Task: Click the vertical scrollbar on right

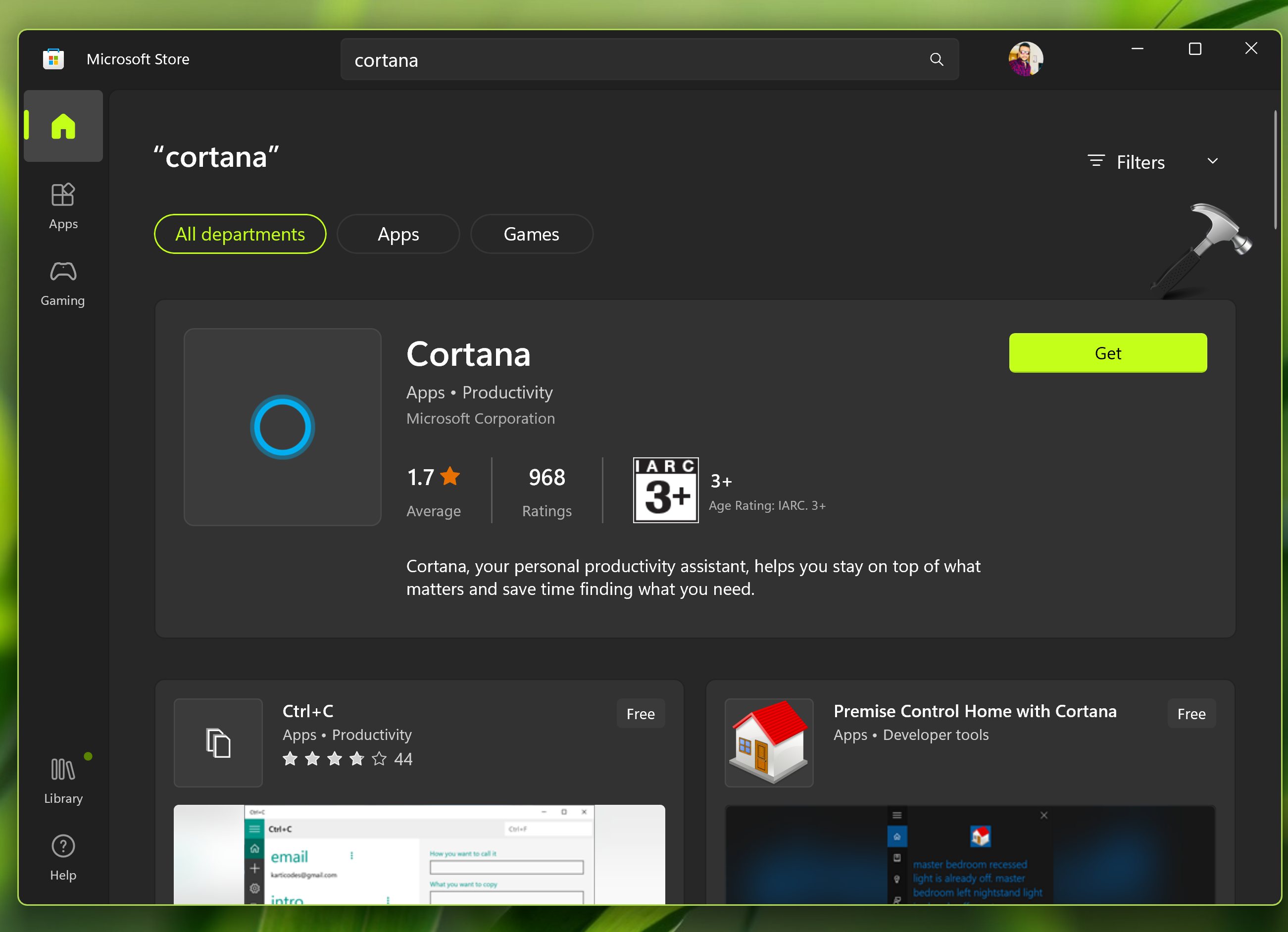Action: coord(1275,170)
